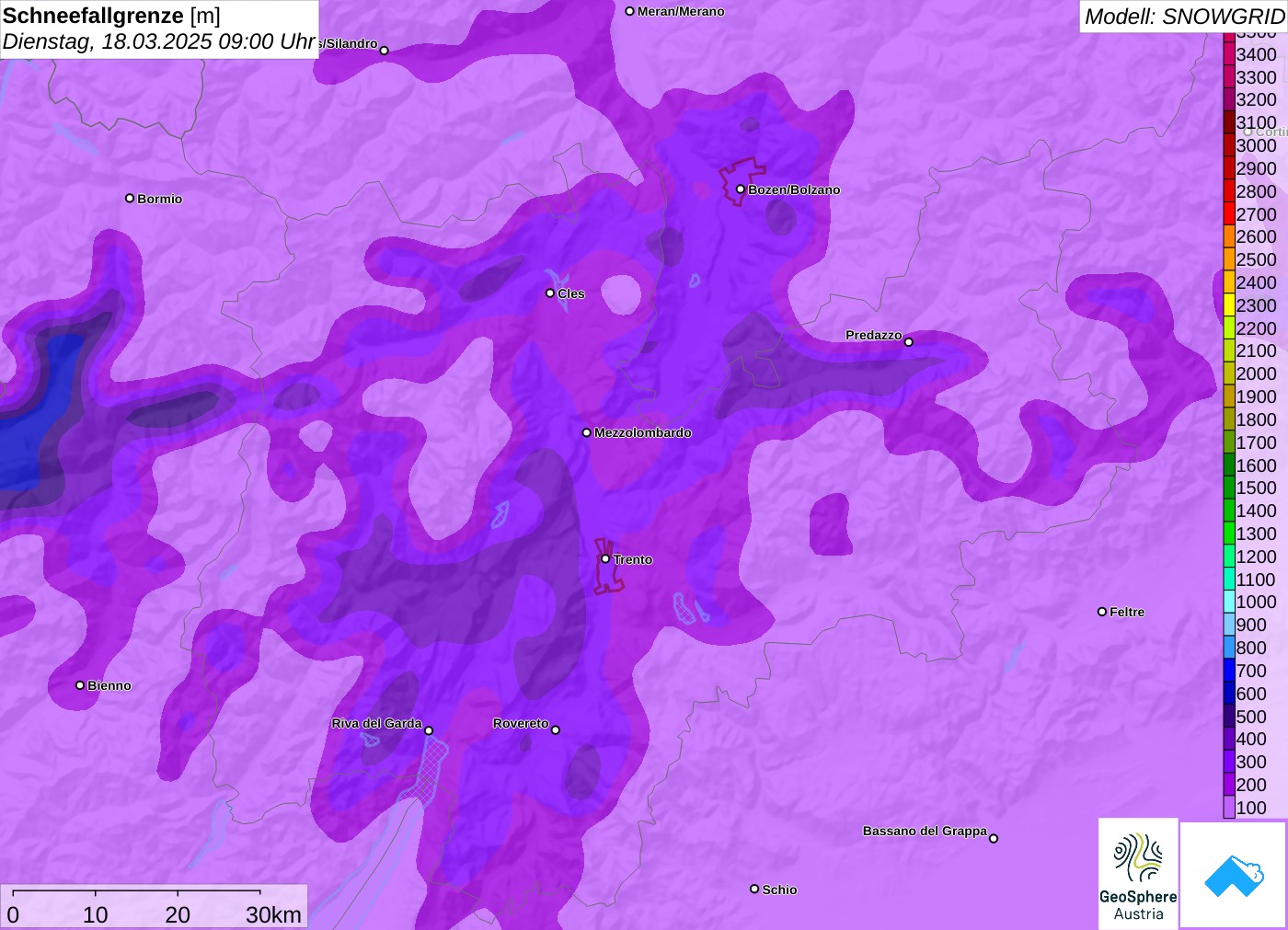The image size is (1288, 930).
Task: Click the 1900 legend value label
Action: pos(1257,396)
